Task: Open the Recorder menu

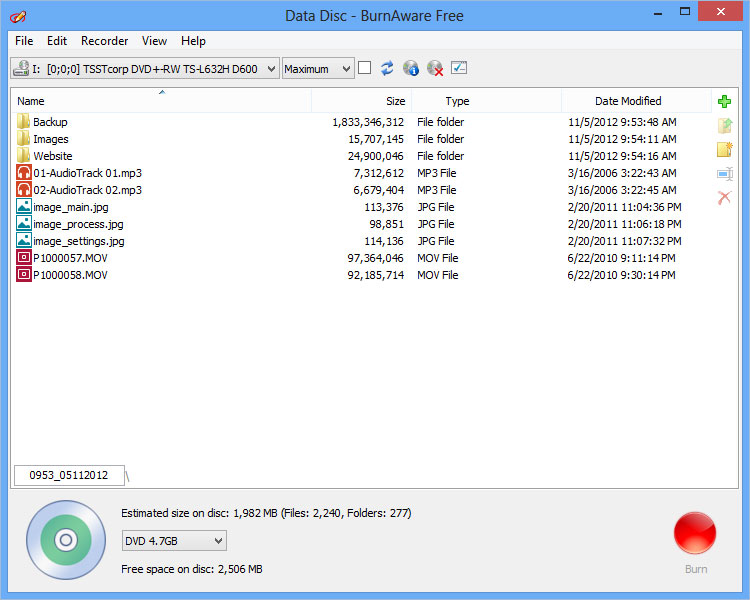Action: (104, 41)
